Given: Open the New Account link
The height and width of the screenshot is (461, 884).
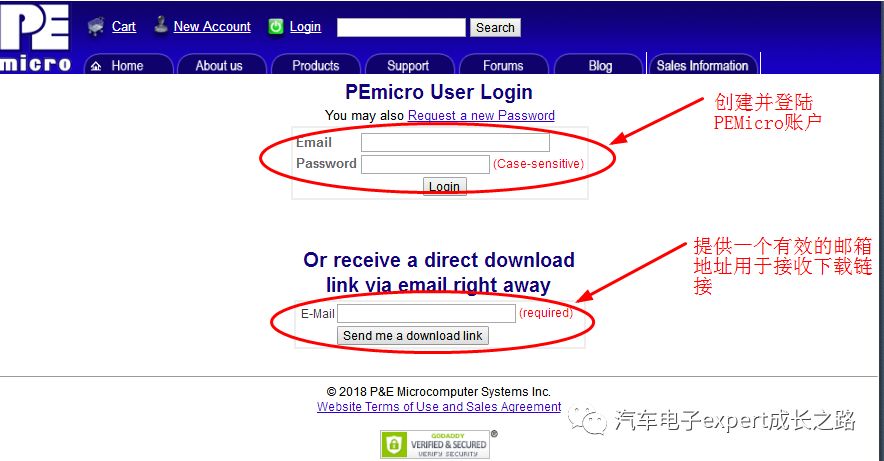Looking at the screenshot, I should pyautogui.click(x=212, y=26).
